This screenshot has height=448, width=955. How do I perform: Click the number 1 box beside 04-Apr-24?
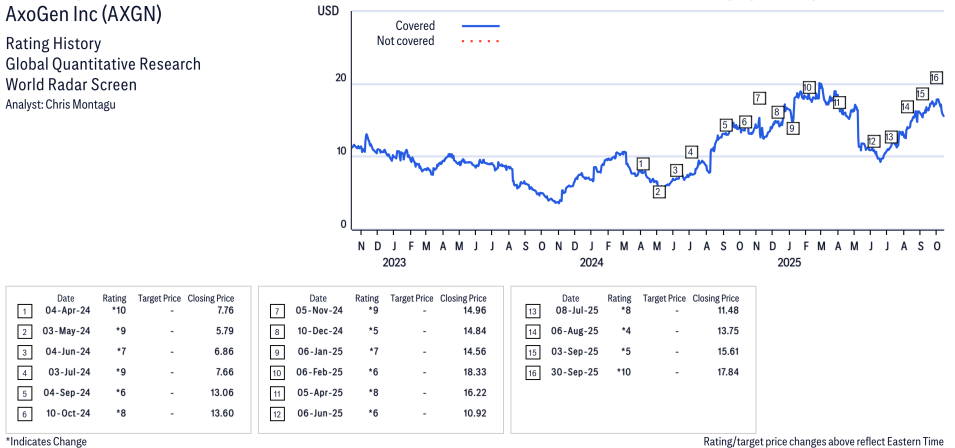pyautogui.click(x=24, y=312)
